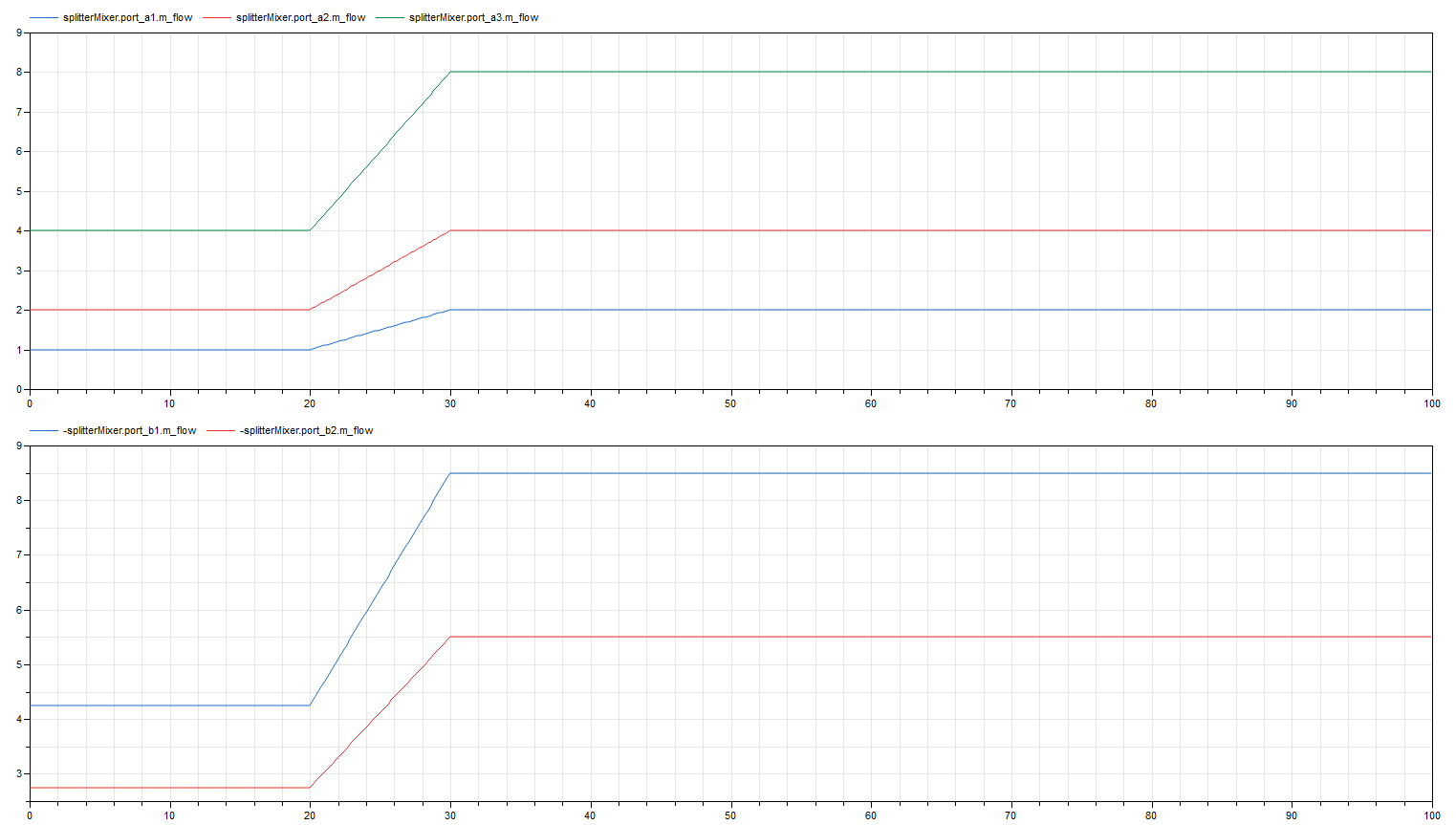Click x-axis tick label 100 in upper plot
1456x825 pixels.
(1431, 403)
